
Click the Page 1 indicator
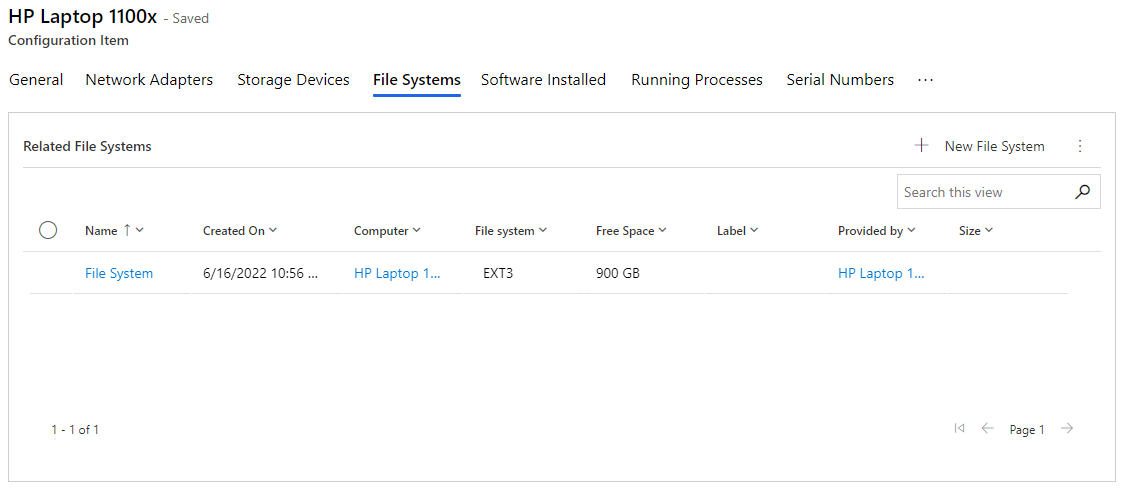[x=1027, y=430]
